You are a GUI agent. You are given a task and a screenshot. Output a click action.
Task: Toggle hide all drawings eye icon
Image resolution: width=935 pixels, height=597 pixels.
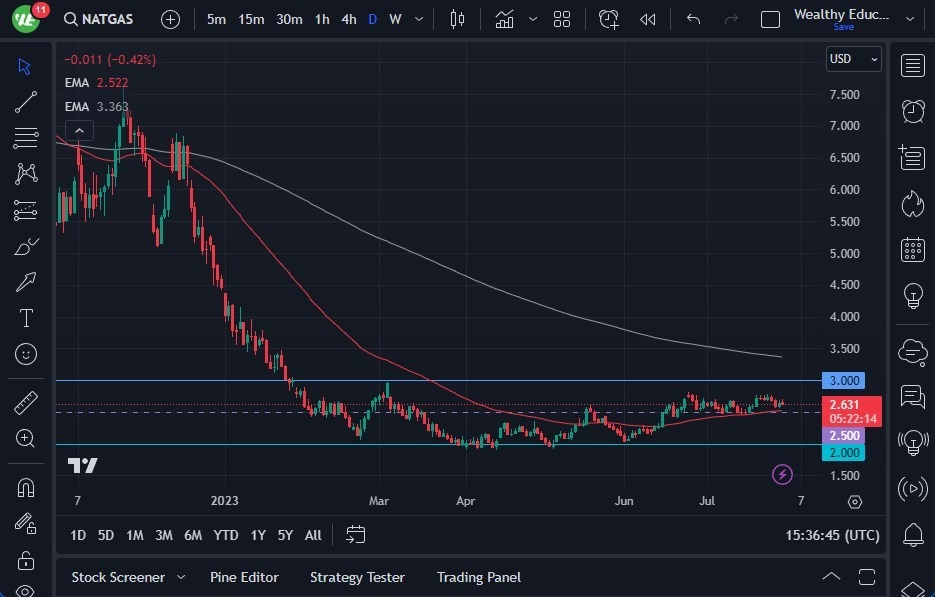(26, 591)
